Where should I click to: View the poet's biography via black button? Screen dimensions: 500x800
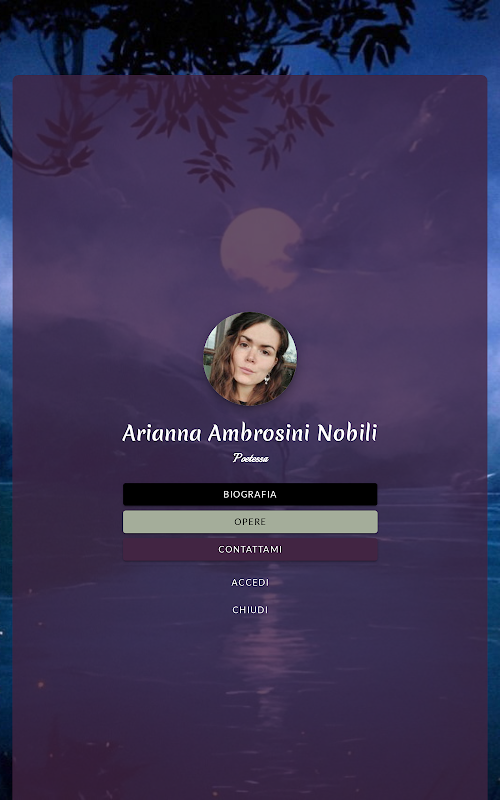pyautogui.click(x=250, y=494)
